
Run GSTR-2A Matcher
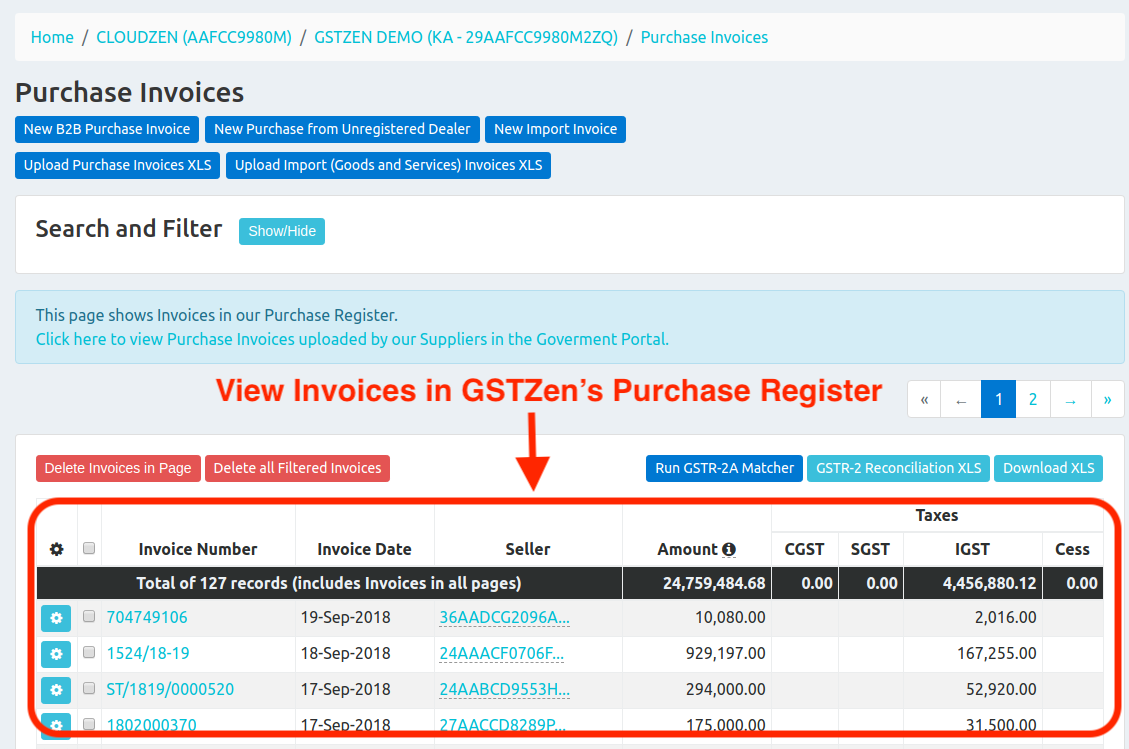(724, 469)
